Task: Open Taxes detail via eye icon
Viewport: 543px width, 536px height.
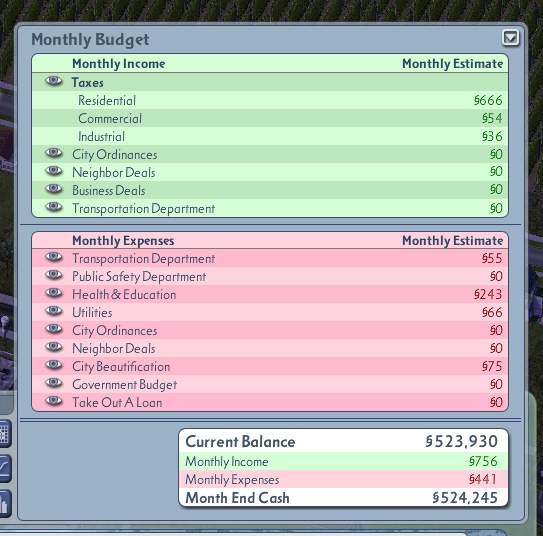Action: click(54, 81)
